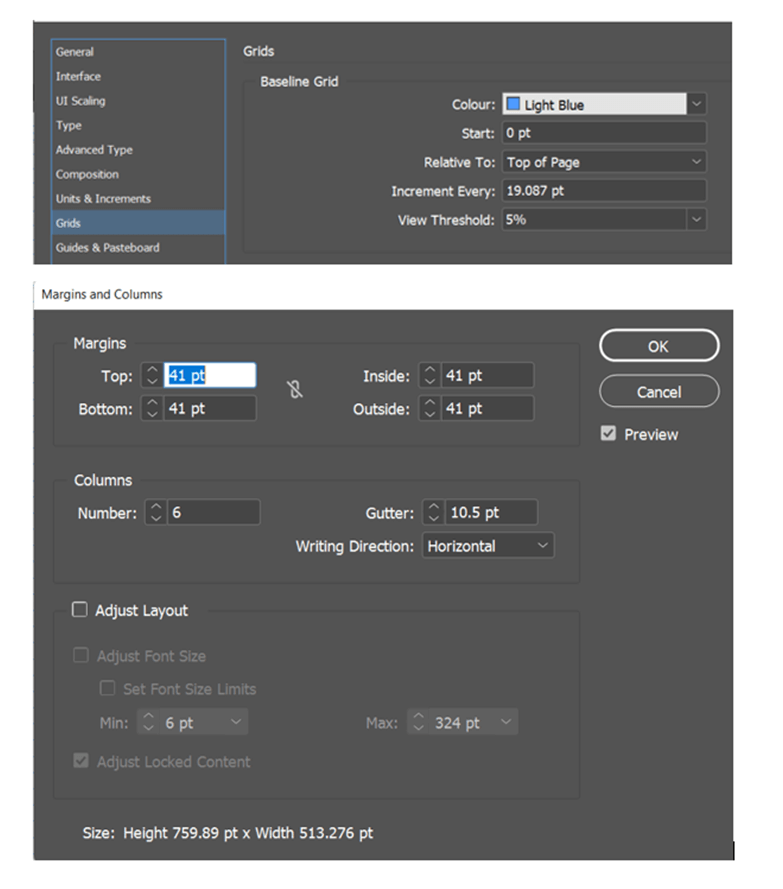Open the Colour dropdown arrow
This screenshot has height=889, width=783.
[x=697, y=104]
